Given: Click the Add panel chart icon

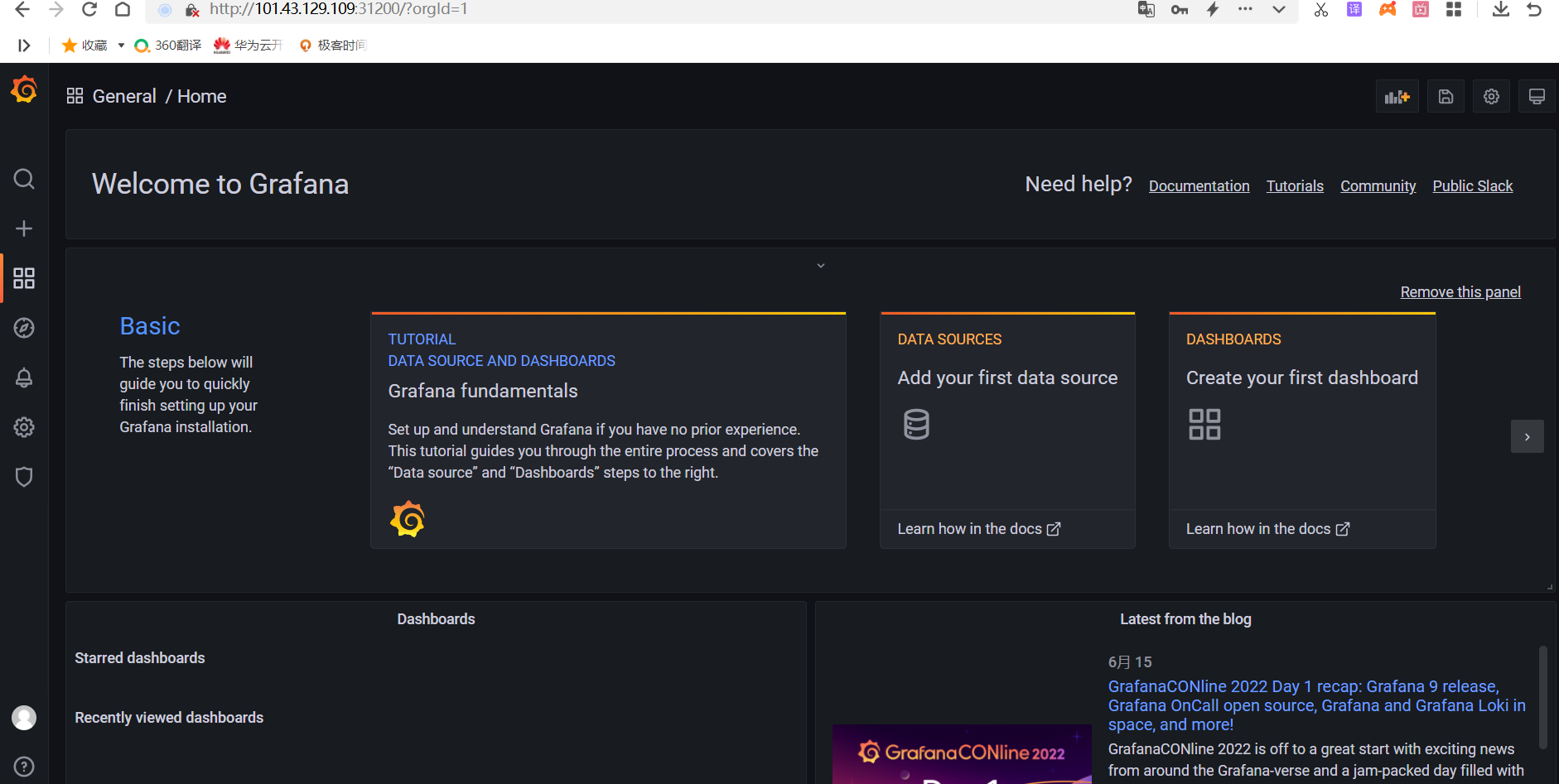Looking at the screenshot, I should [1397, 97].
